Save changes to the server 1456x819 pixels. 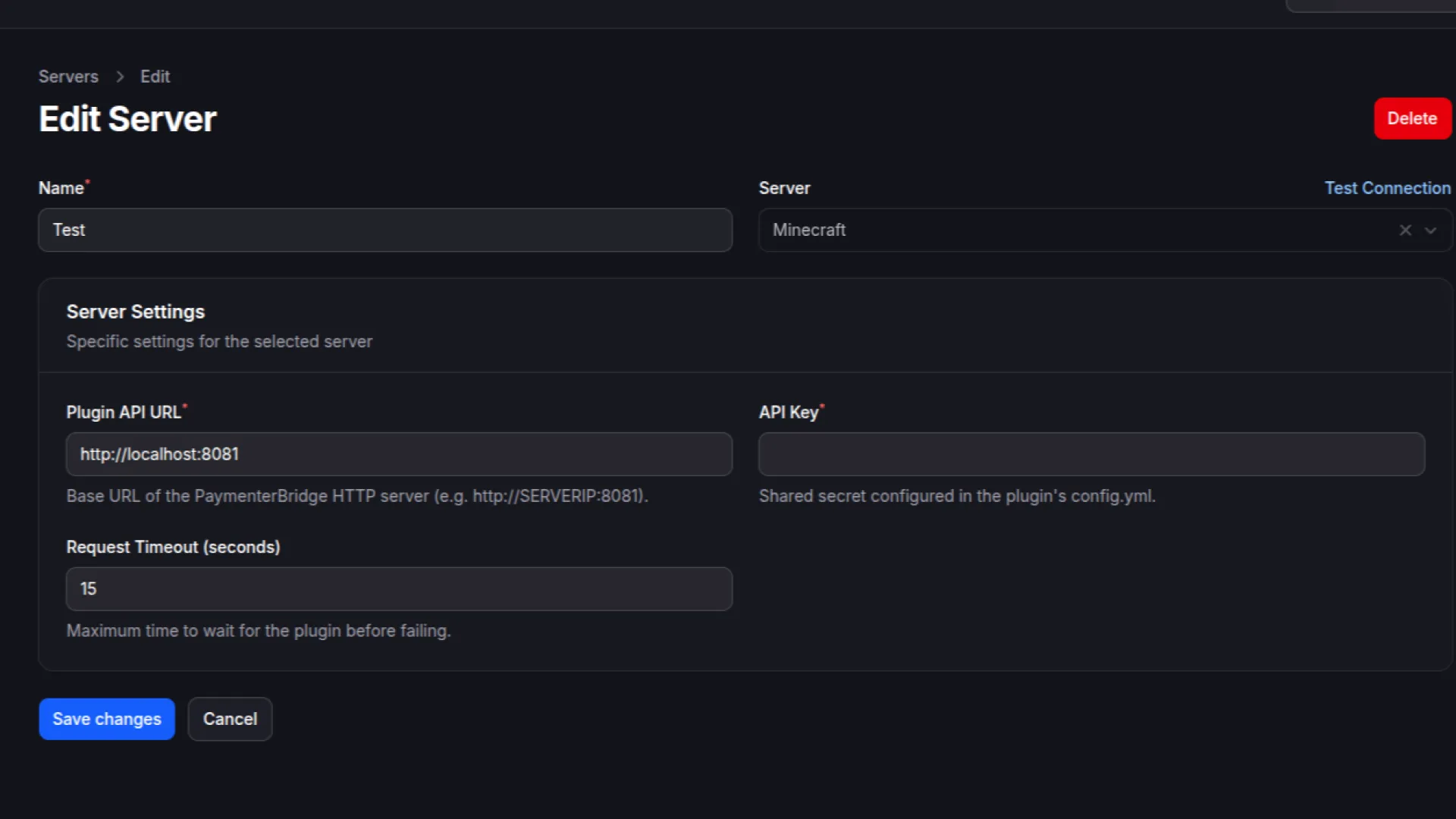(107, 719)
